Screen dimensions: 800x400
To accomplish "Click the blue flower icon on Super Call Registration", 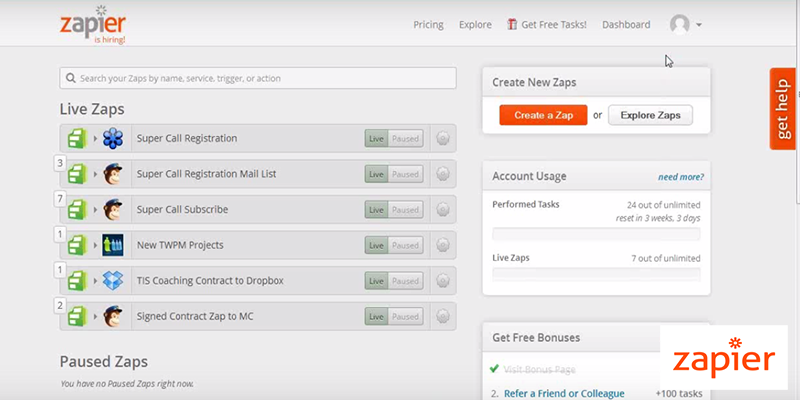I will pos(113,139).
